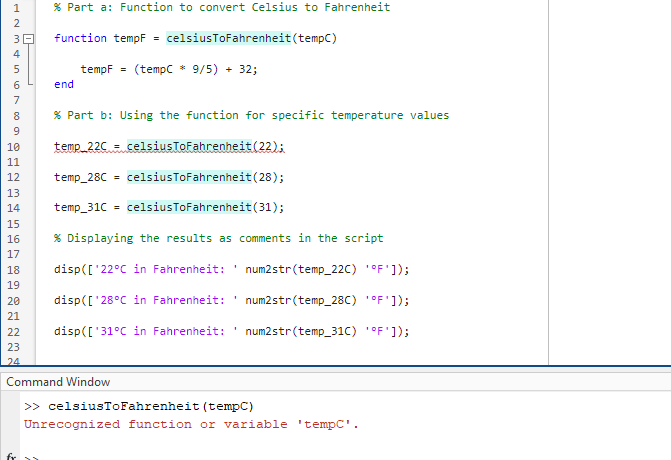671x460 pixels.
Task: Click line number 12 in the gutter
Action: pyautogui.click(x=13, y=177)
